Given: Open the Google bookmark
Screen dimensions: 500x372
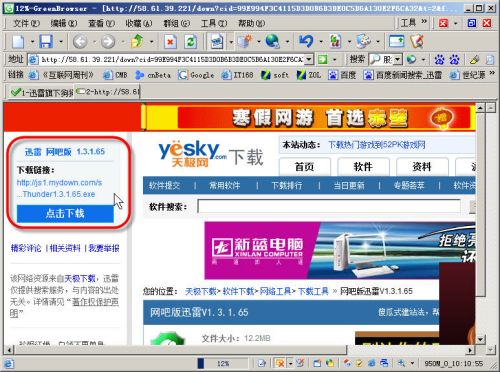Looking at the screenshot, I should click(196, 75).
